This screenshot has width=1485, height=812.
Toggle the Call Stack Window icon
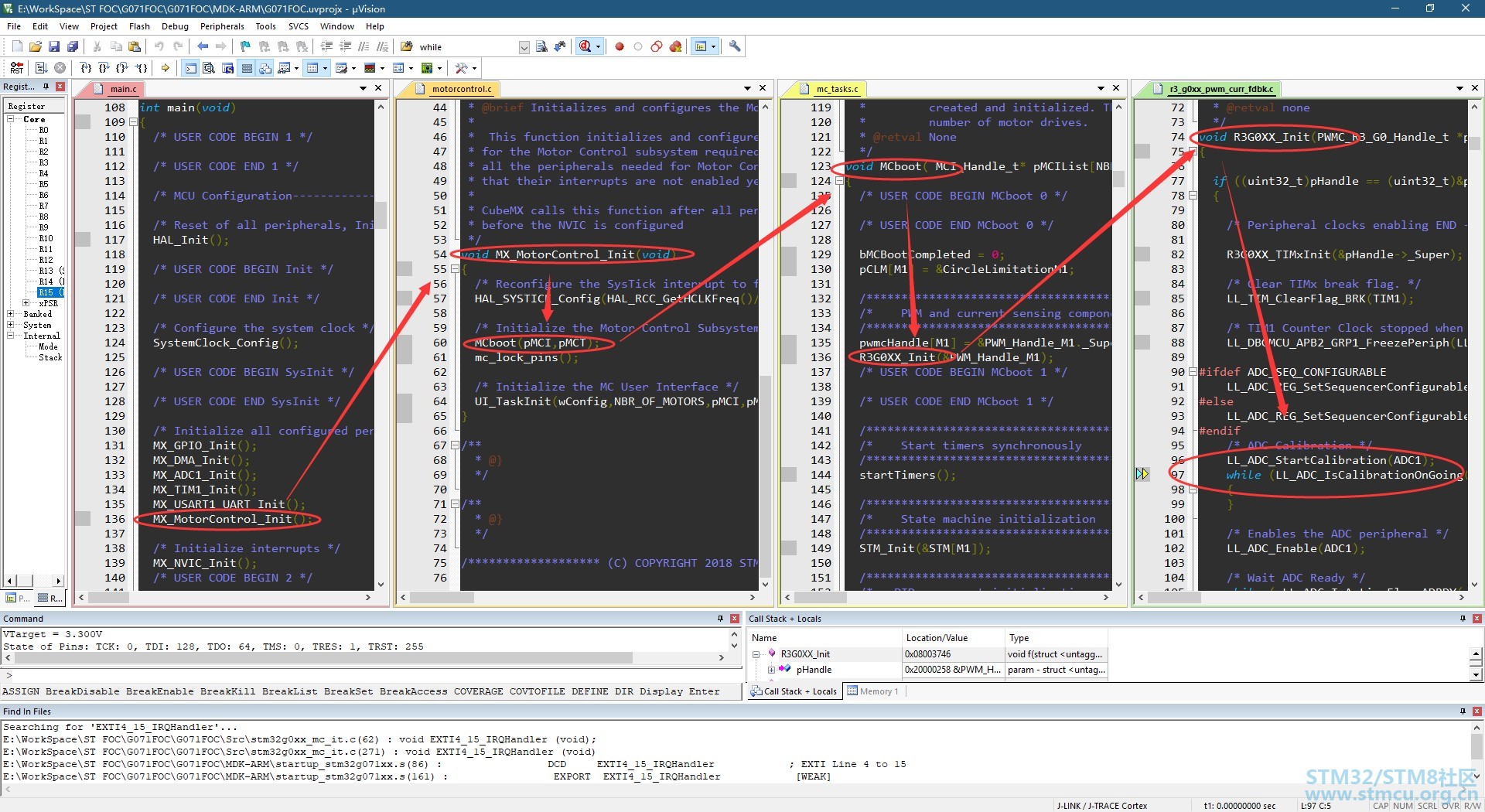pyautogui.click(x=265, y=68)
